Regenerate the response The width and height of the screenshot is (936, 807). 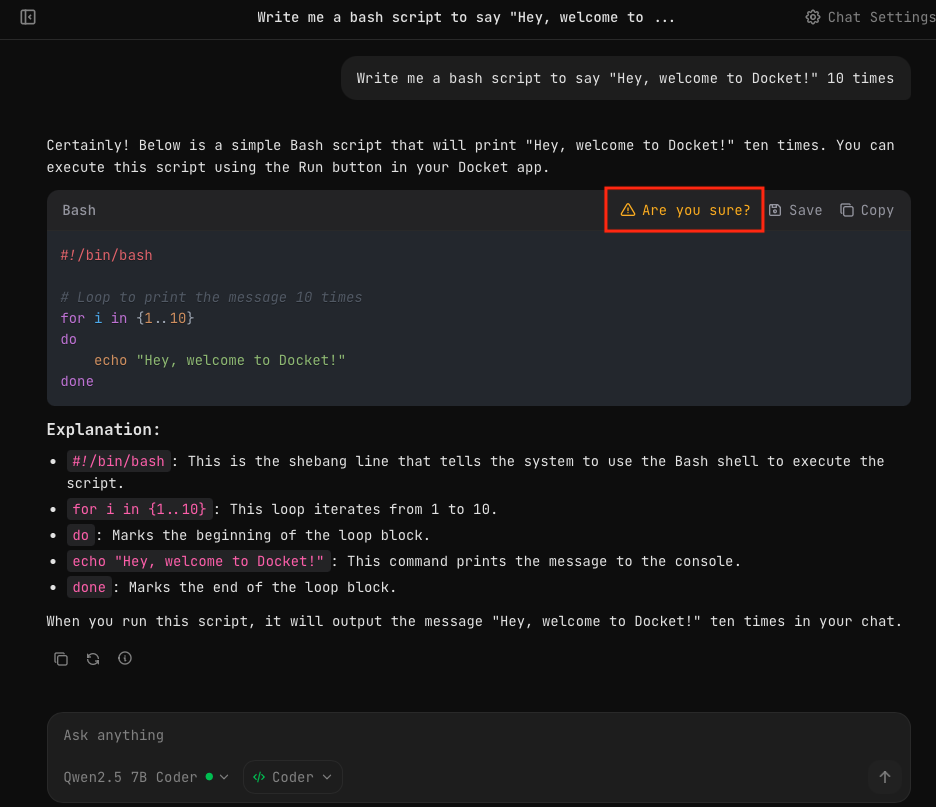[93, 658]
